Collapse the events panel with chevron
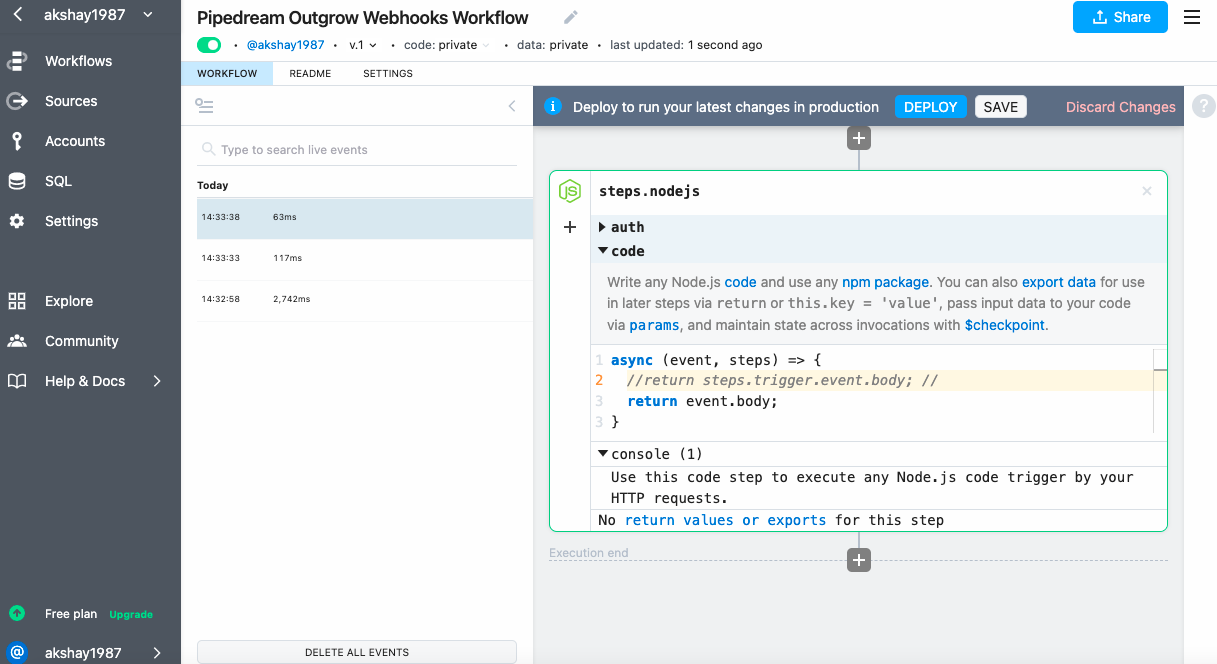Image resolution: width=1217 pixels, height=664 pixels. pos(512,106)
